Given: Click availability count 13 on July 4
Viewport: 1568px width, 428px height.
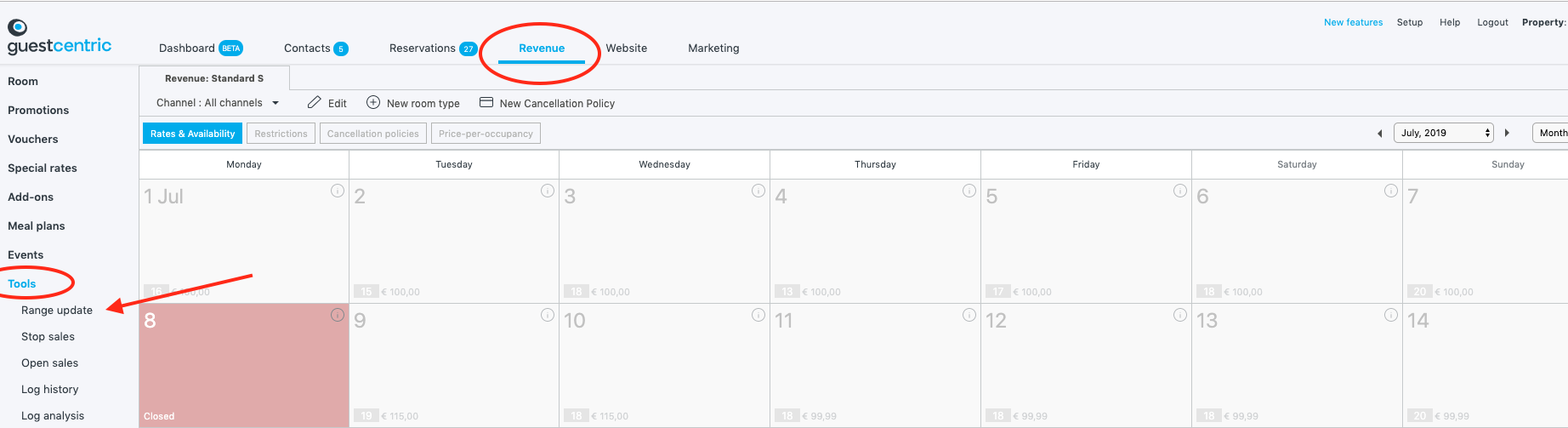Looking at the screenshot, I should click(787, 292).
